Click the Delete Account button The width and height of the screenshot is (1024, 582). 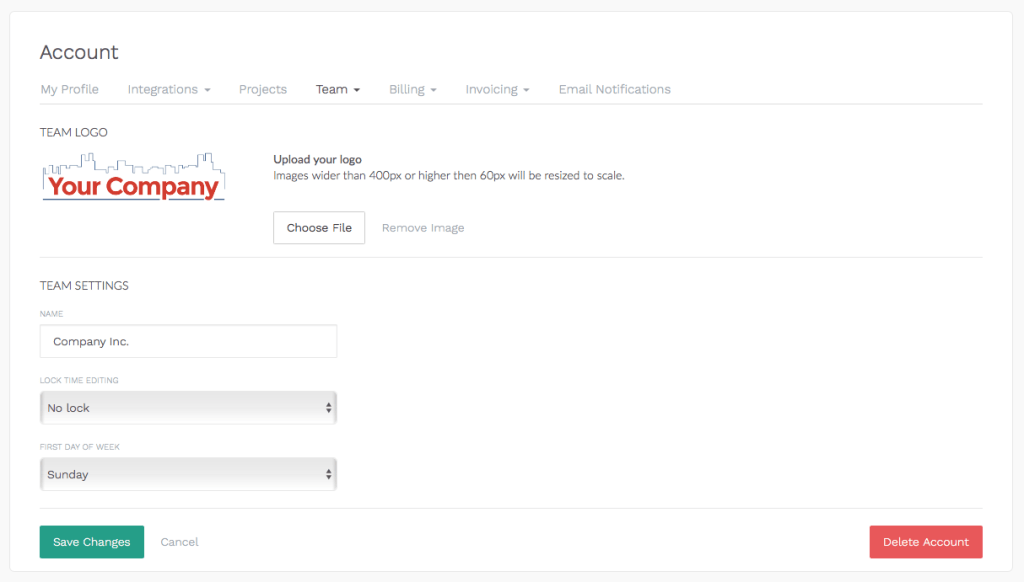pos(925,542)
